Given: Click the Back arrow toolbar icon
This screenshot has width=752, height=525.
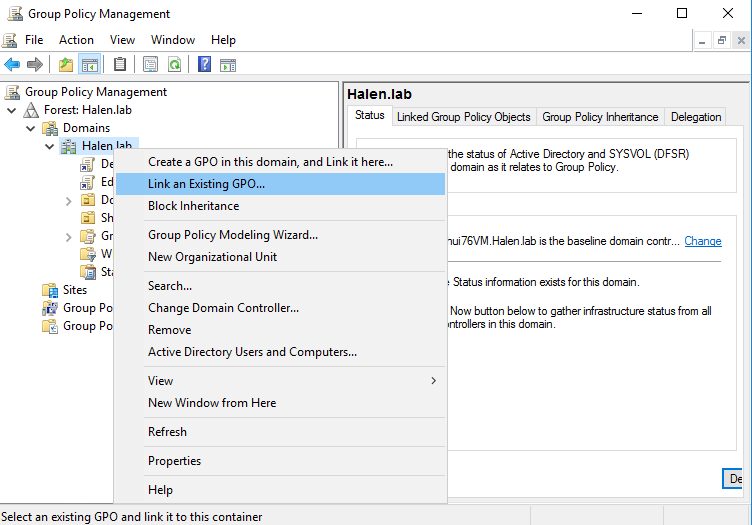Looking at the screenshot, I should coord(12,64).
